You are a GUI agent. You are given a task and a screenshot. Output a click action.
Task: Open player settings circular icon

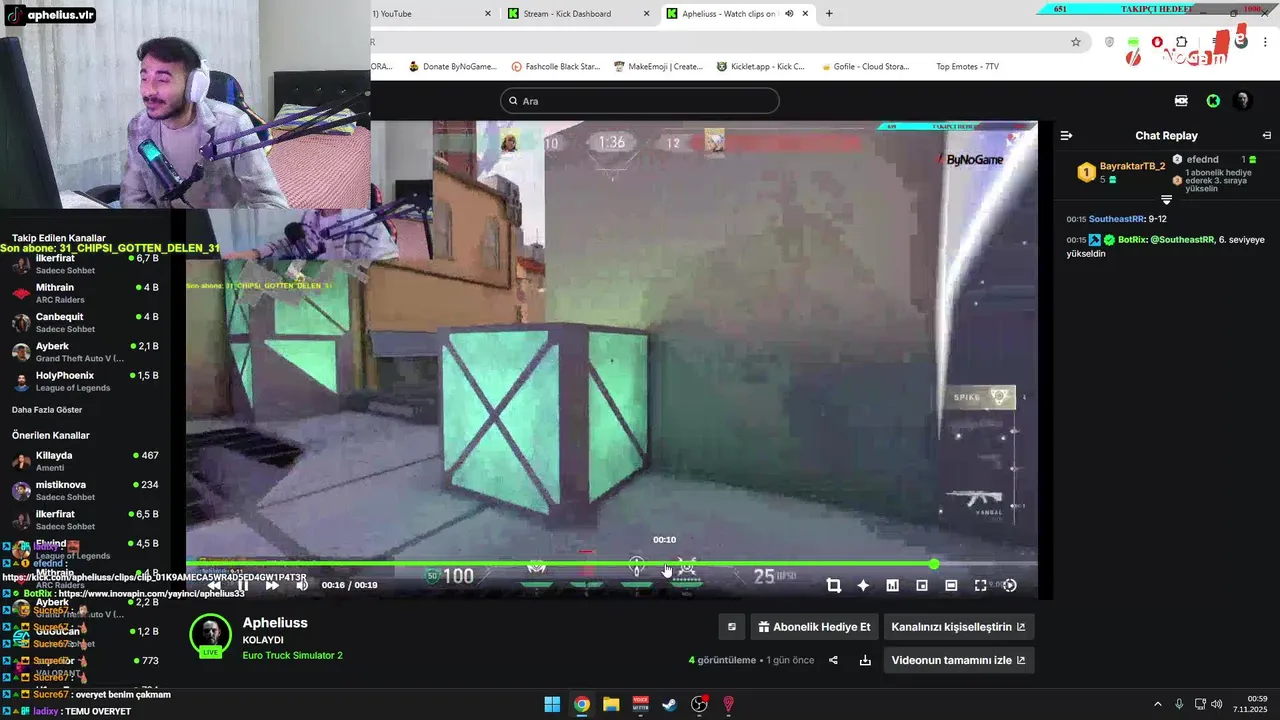1010,586
